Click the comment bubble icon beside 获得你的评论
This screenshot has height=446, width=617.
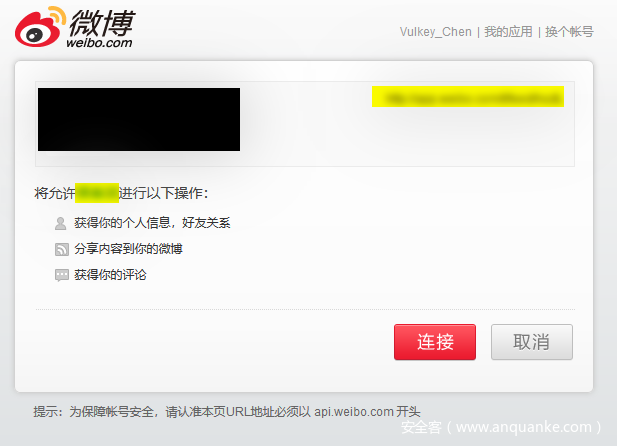[62, 275]
